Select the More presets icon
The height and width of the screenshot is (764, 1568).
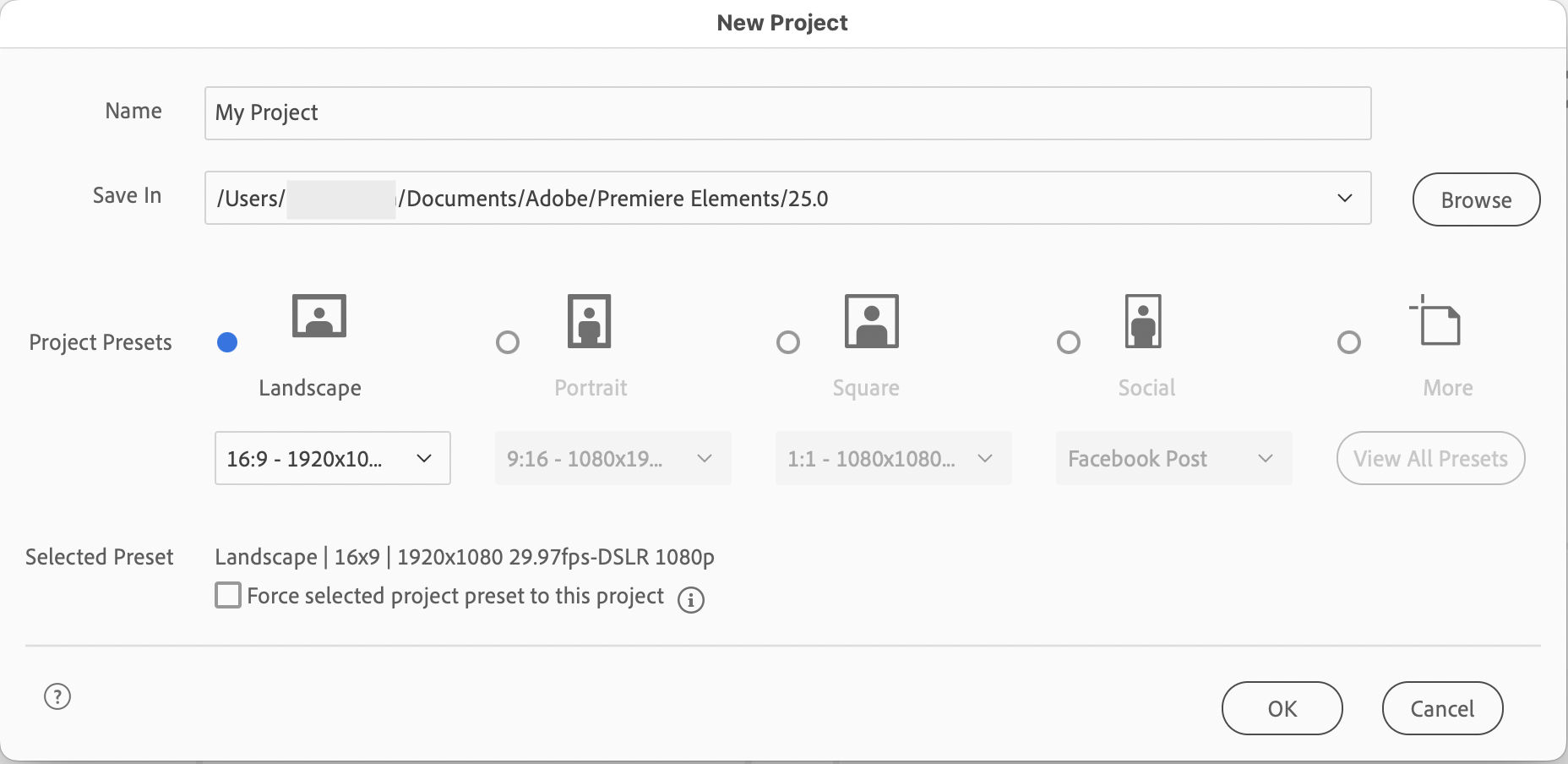click(x=1438, y=319)
